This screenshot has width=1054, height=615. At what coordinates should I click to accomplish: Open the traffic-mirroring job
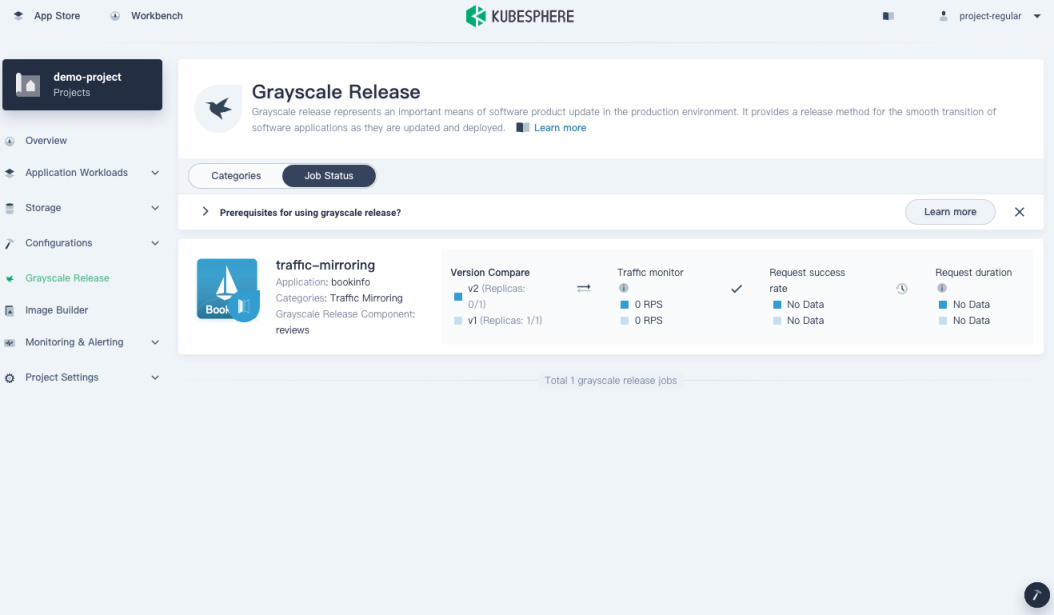(x=325, y=265)
